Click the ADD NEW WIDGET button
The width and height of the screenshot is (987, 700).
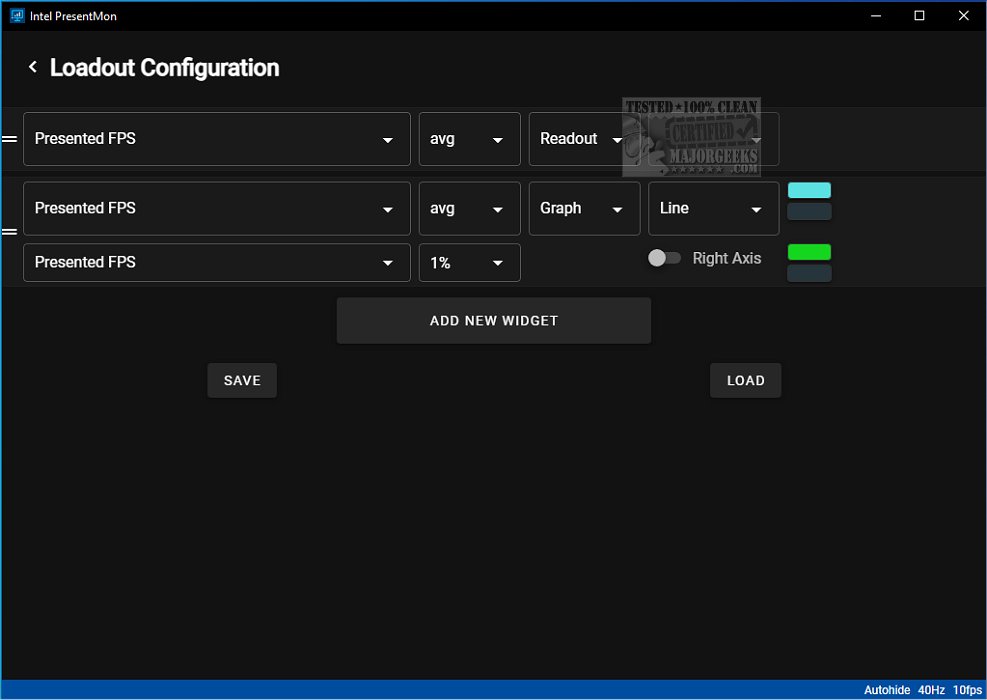(494, 320)
